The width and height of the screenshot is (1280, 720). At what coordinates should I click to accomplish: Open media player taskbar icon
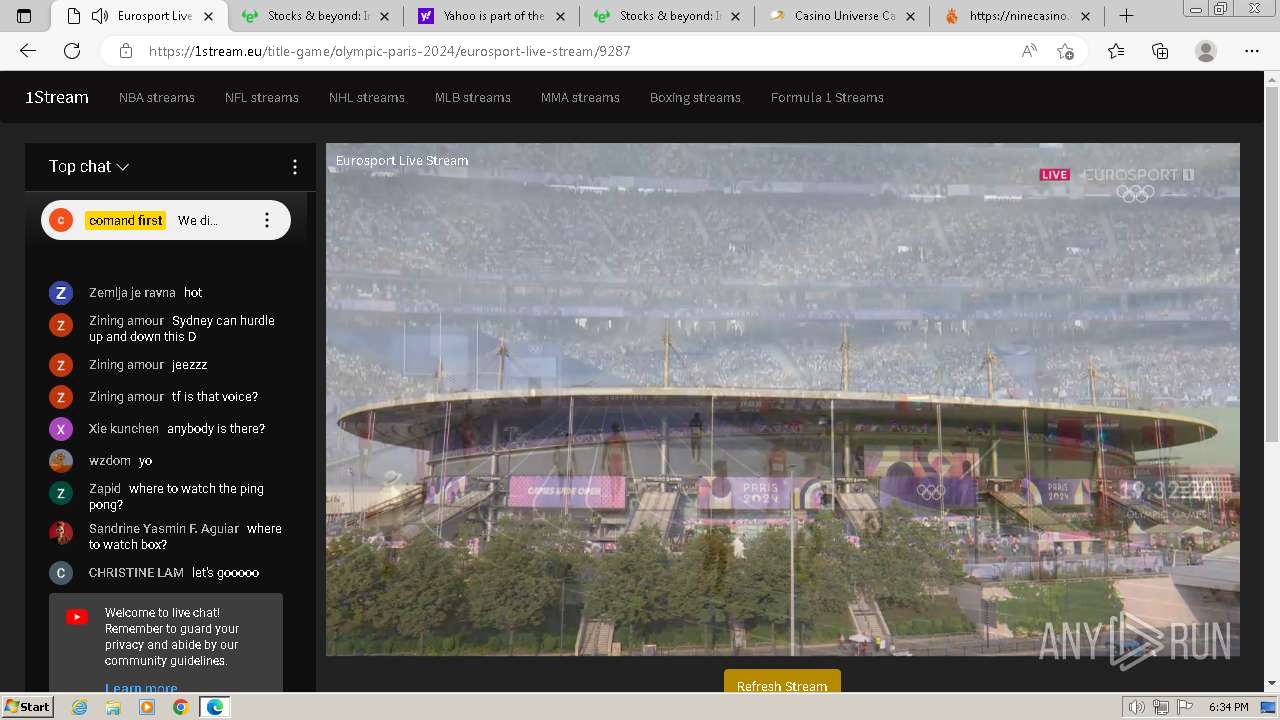click(x=147, y=707)
